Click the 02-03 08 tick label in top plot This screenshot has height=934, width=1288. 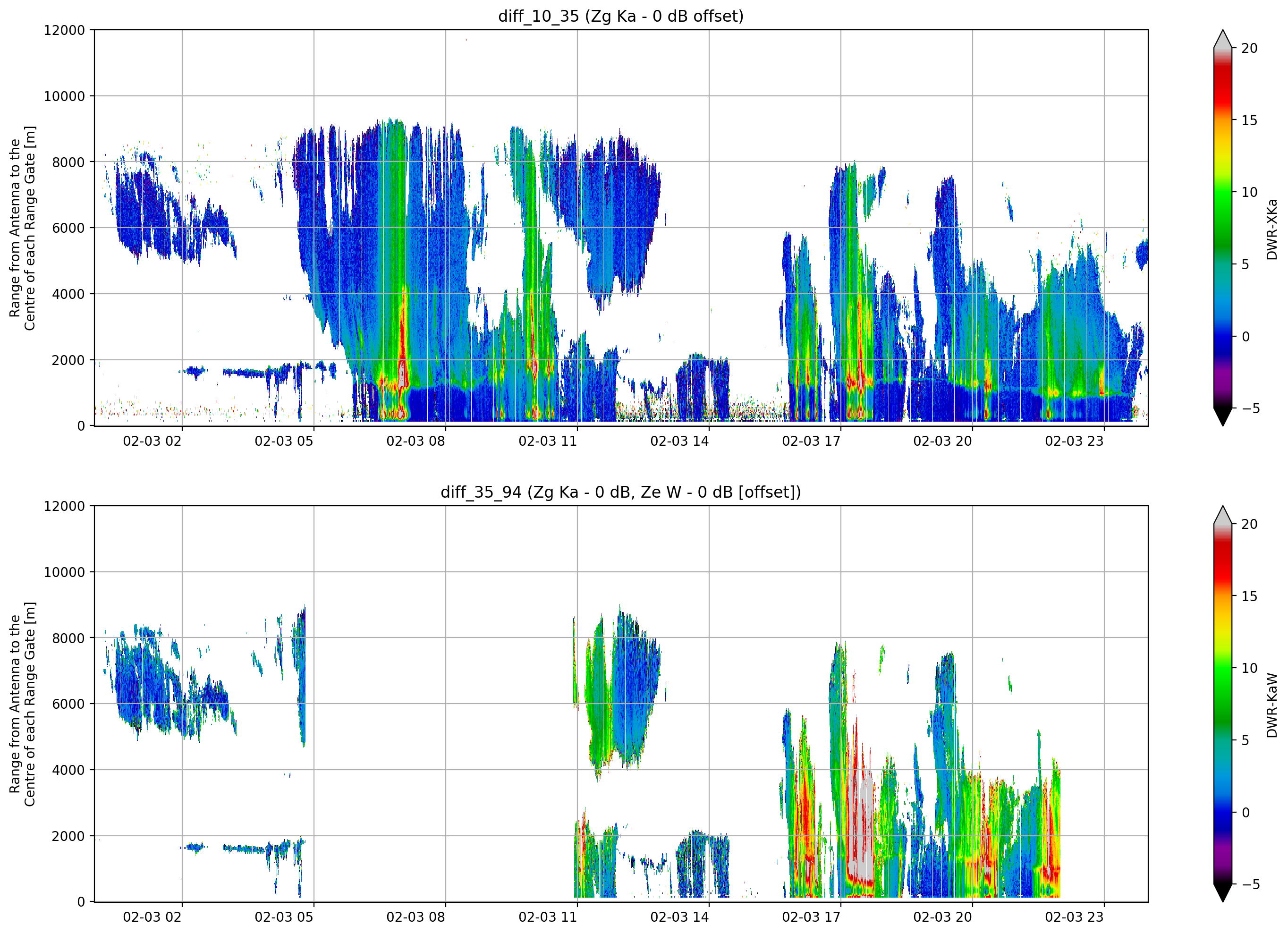(x=415, y=441)
